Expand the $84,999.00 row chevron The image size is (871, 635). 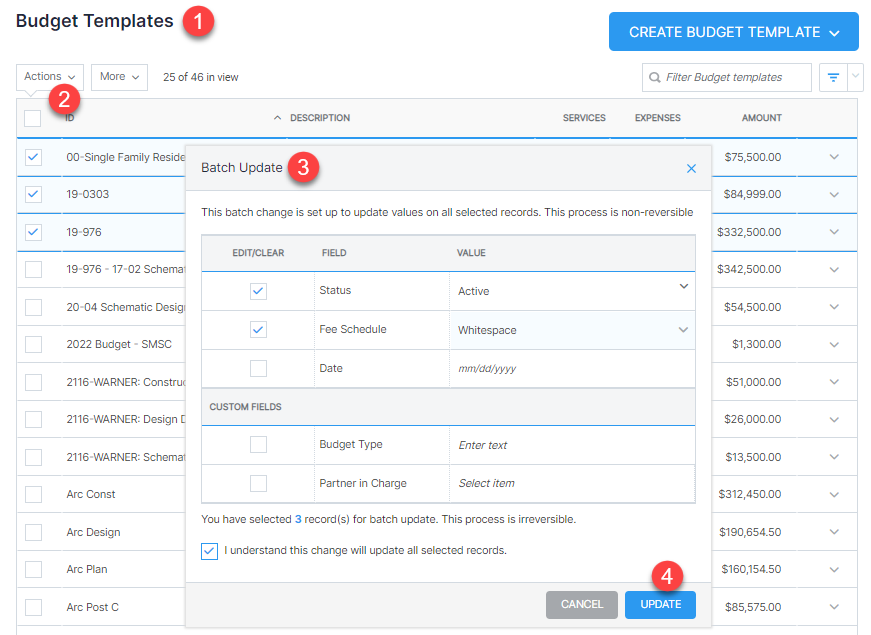click(834, 194)
